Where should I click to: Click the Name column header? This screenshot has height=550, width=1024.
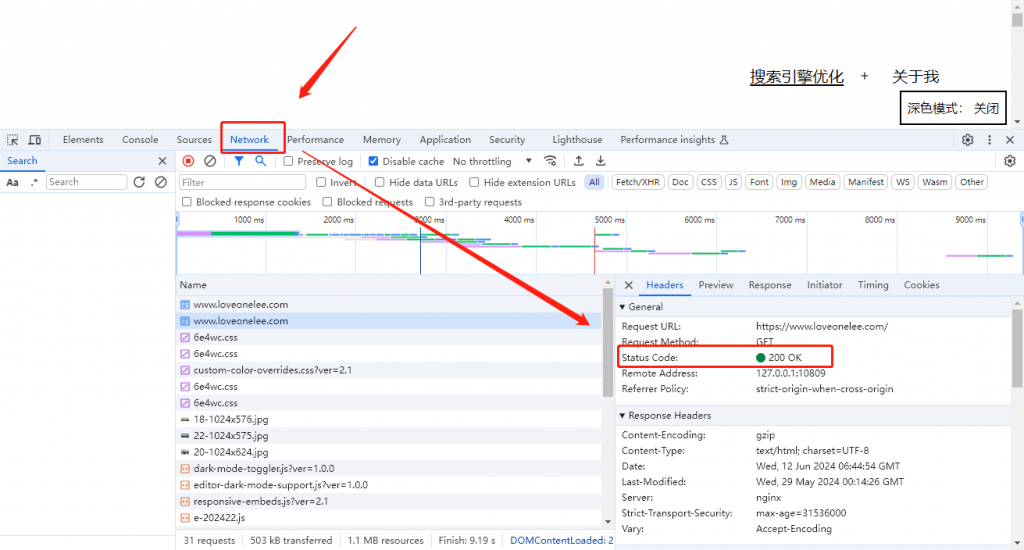click(x=390, y=285)
